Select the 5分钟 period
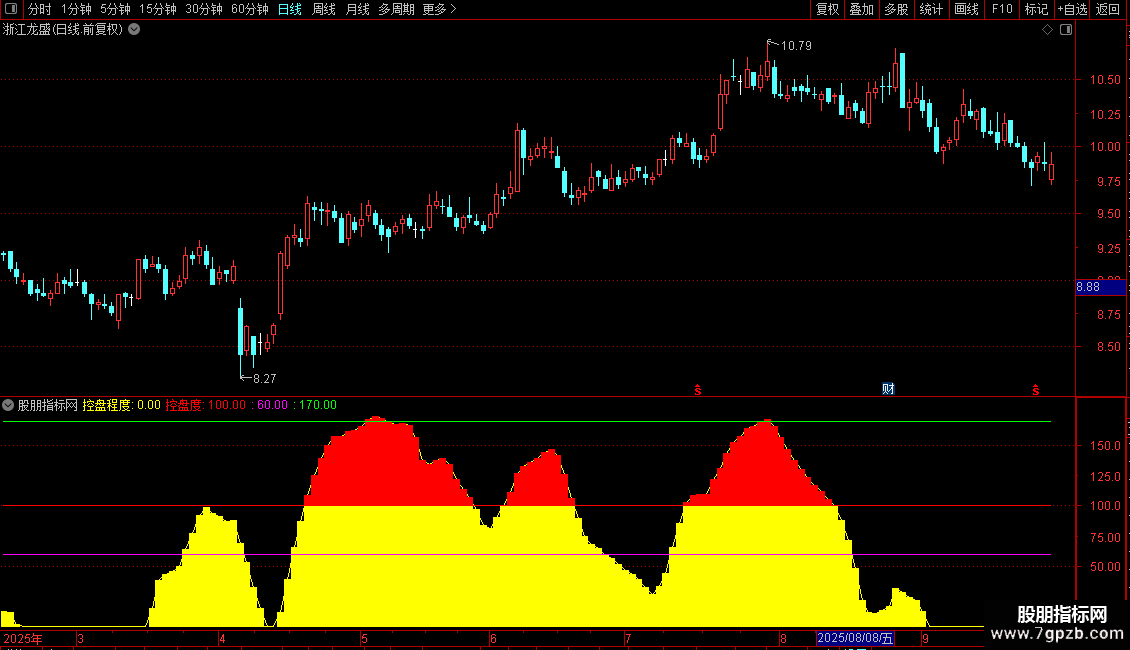The width and height of the screenshot is (1130, 650). 115,9
